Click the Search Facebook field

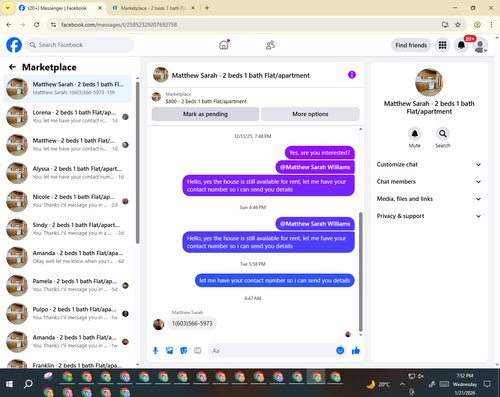tap(80, 45)
